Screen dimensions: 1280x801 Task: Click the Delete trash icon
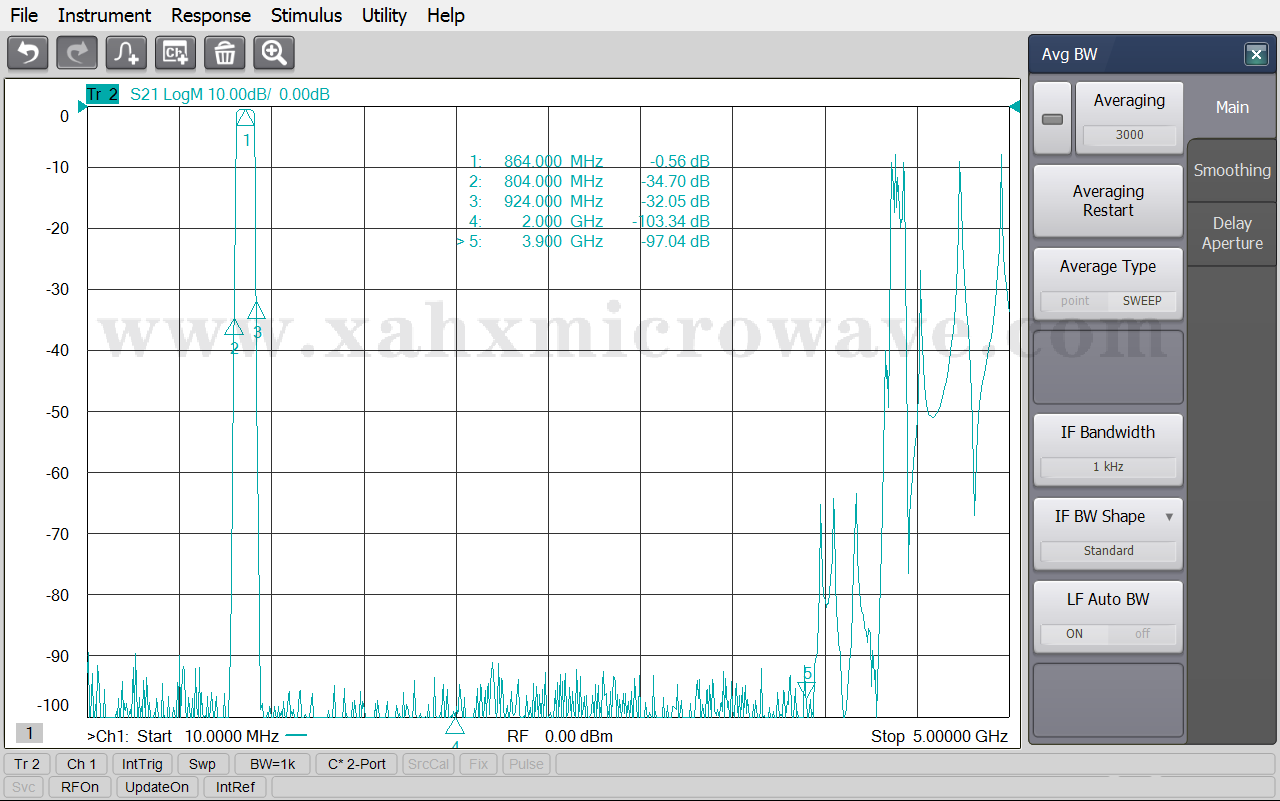[225, 53]
